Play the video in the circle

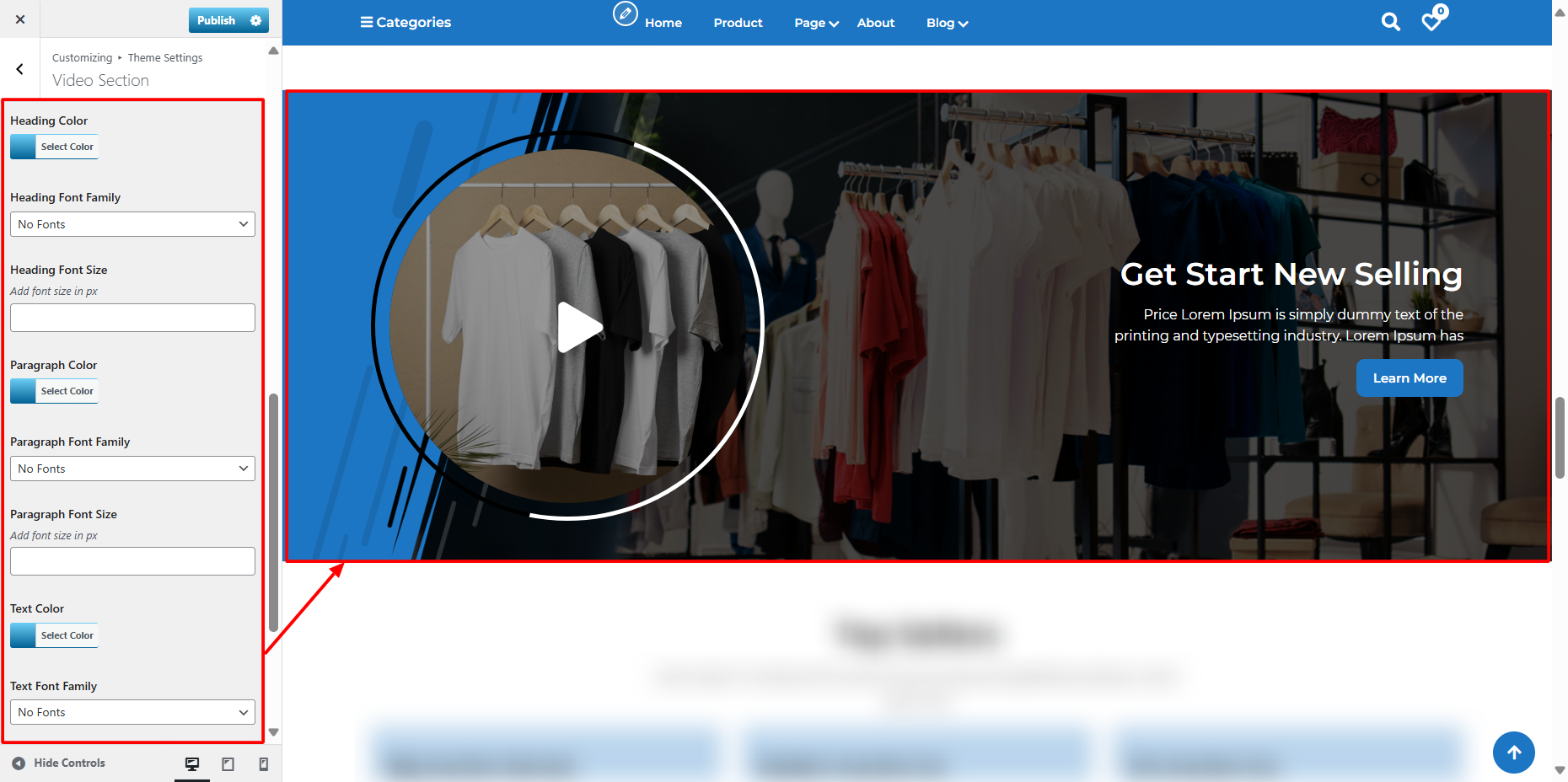click(x=578, y=327)
